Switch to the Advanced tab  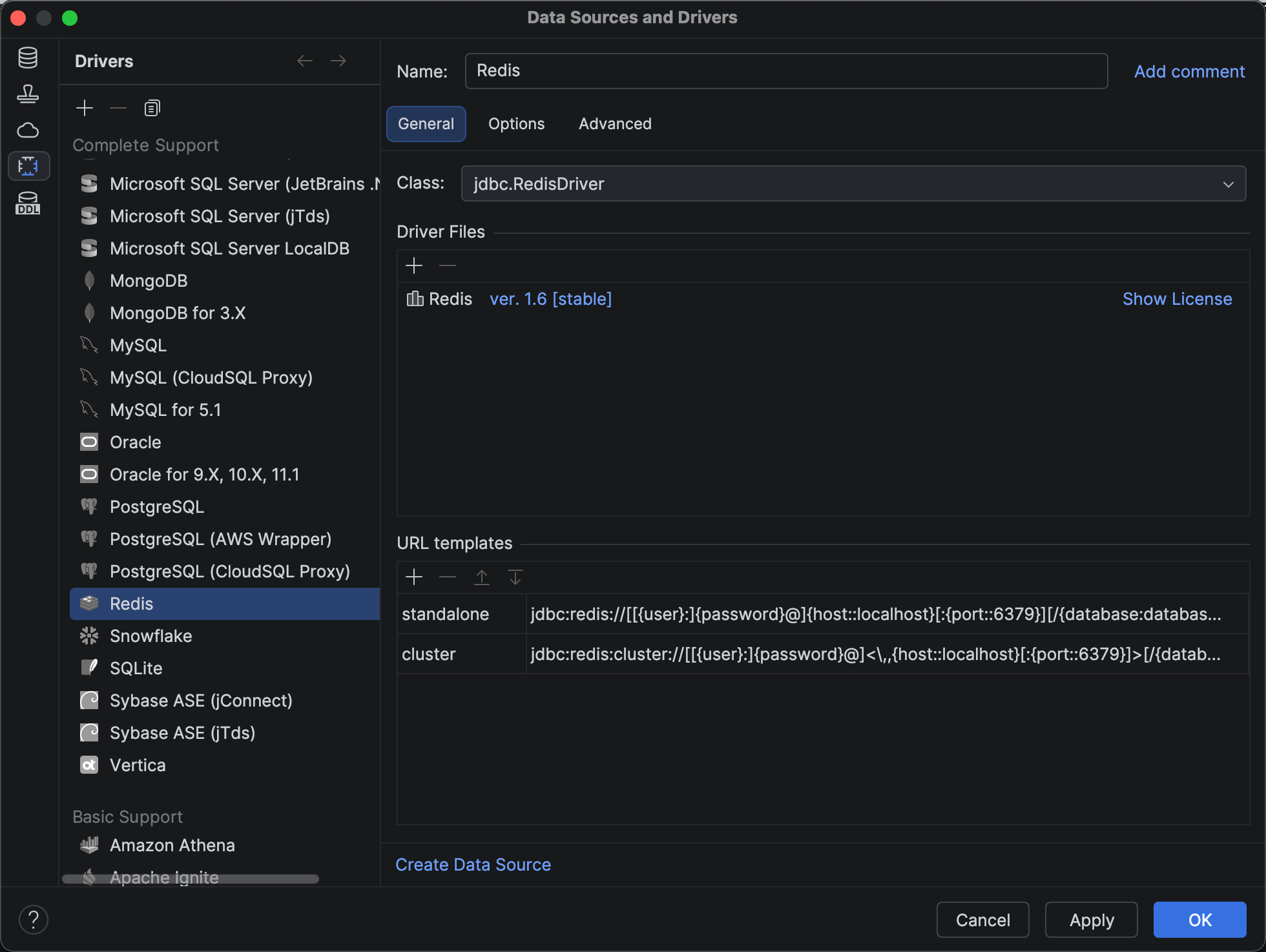coord(615,123)
